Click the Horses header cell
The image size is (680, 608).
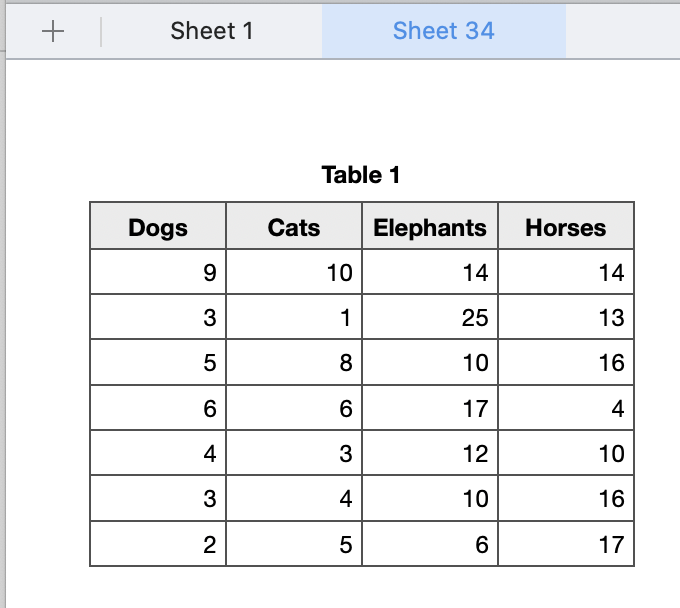tap(566, 227)
